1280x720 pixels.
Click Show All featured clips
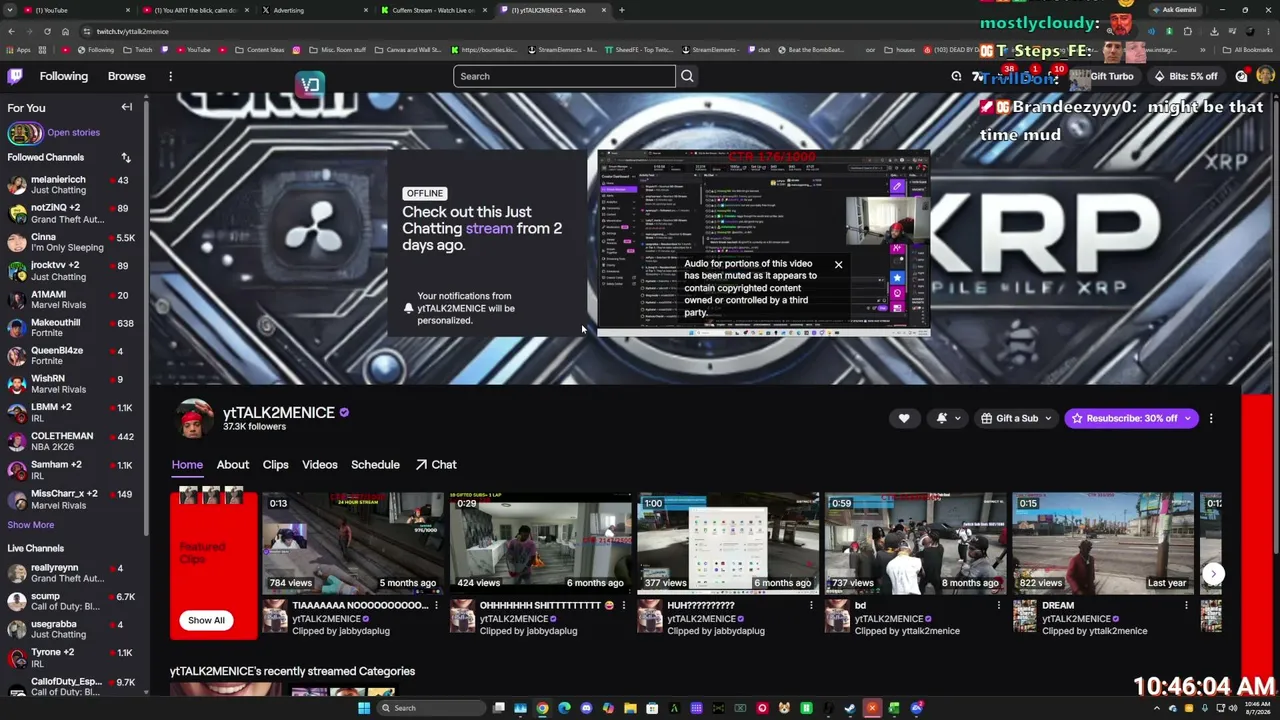(x=206, y=620)
